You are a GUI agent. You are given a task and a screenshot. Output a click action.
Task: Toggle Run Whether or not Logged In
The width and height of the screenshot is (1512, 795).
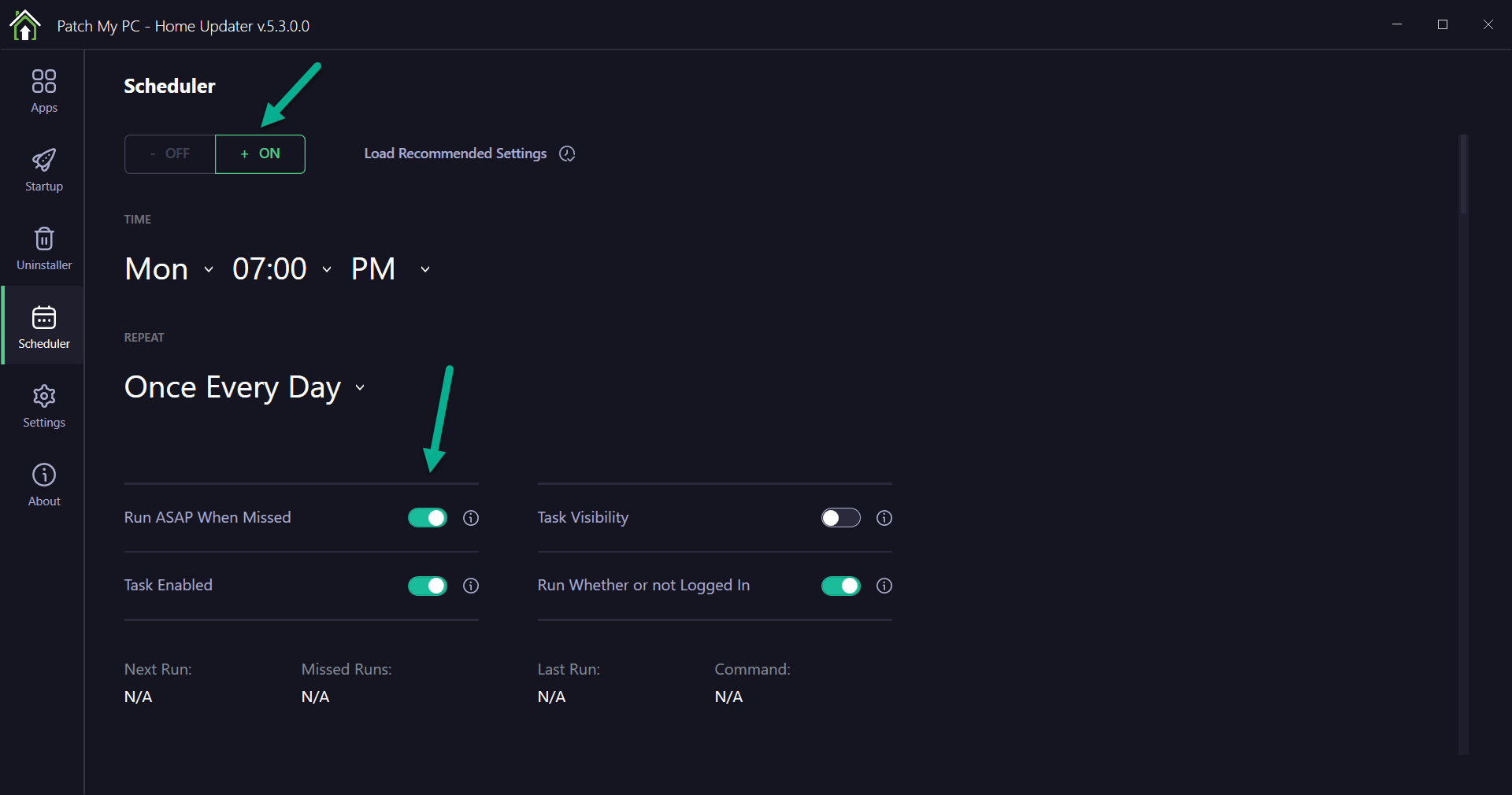tap(841, 586)
